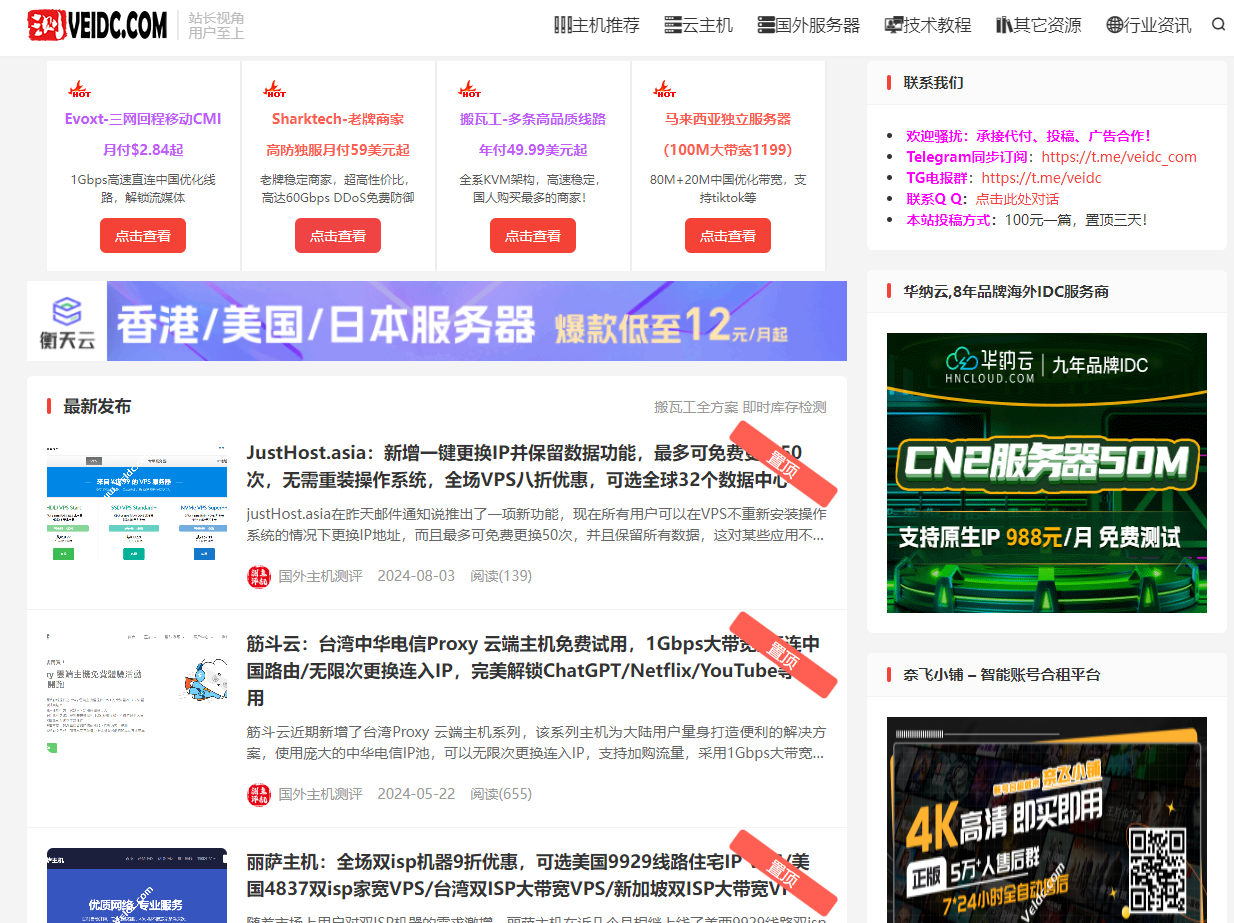Open the 主机推荐 menu
The height and width of the screenshot is (923, 1234).
click(x=597, y=25)
